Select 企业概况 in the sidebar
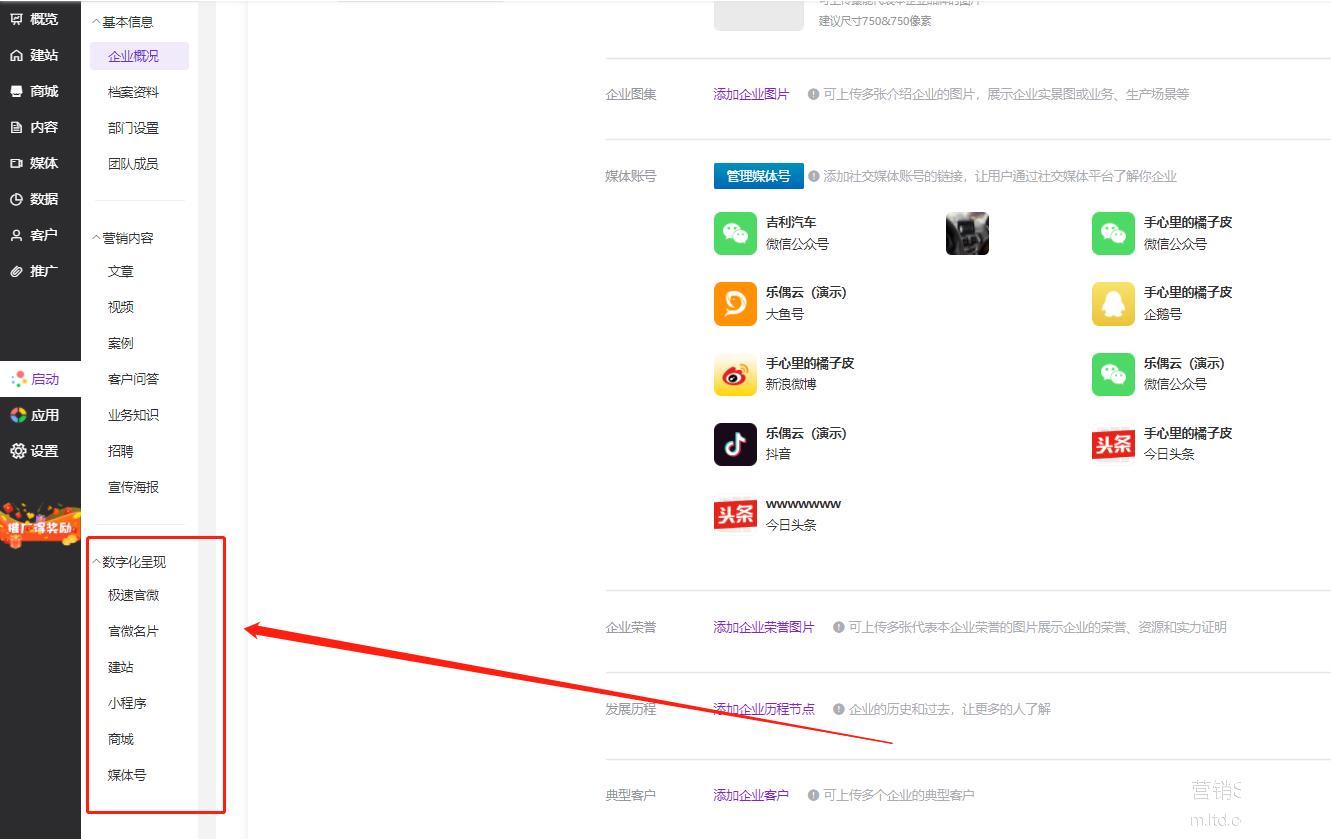 click(133, 56)
